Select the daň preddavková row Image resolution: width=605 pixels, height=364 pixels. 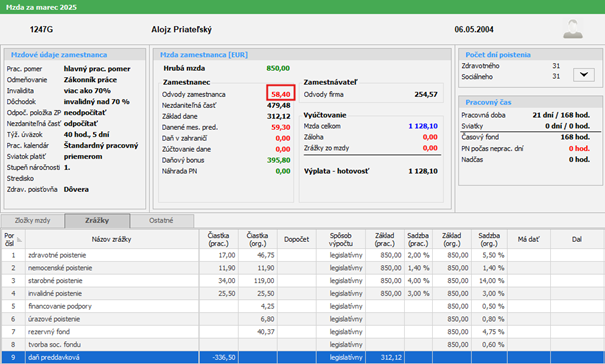point(302,357)
